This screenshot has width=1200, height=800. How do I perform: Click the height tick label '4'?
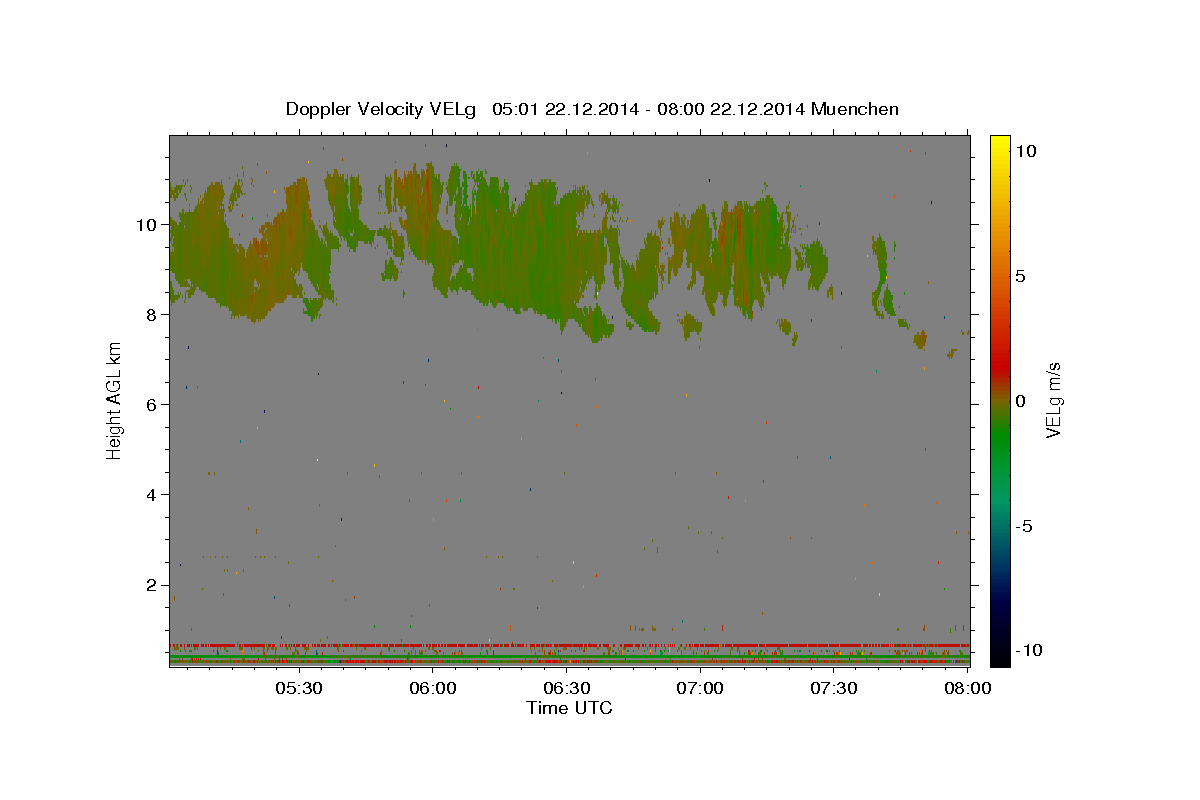[x=151, y=494]
